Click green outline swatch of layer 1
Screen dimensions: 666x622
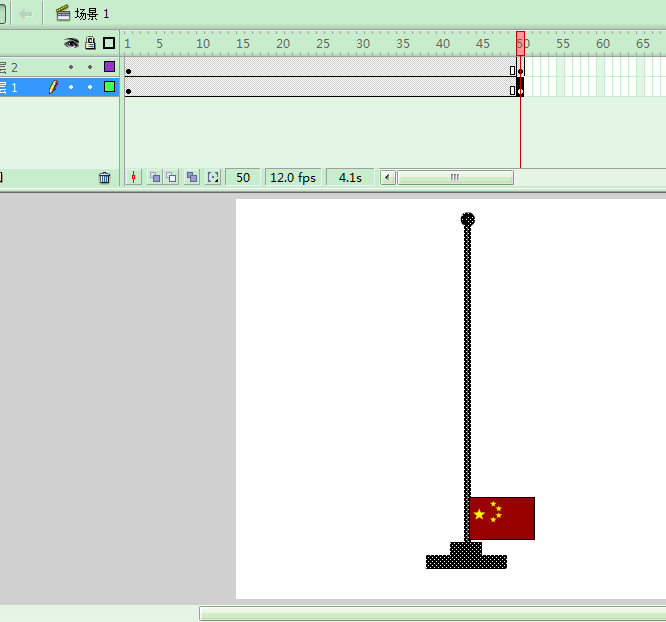[110, 87]
